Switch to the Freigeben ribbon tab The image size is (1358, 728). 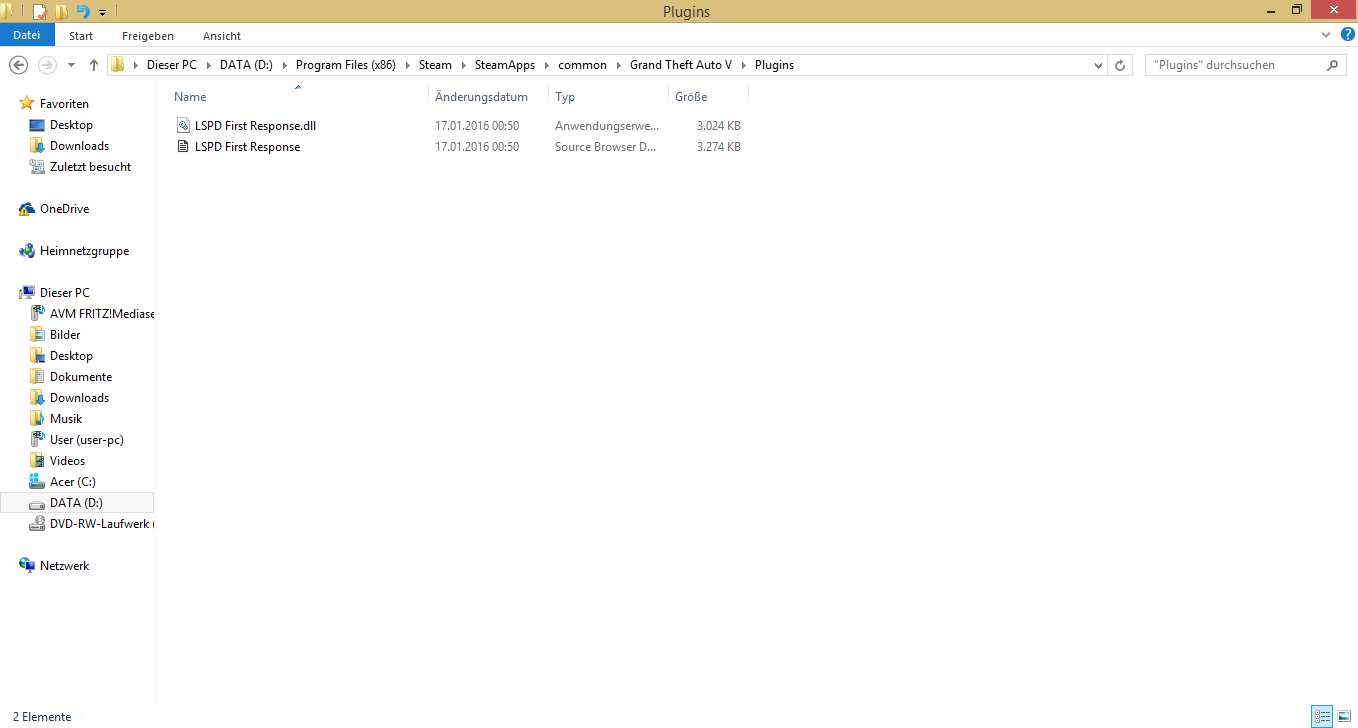pyautogui.click(x=148, y=35)
